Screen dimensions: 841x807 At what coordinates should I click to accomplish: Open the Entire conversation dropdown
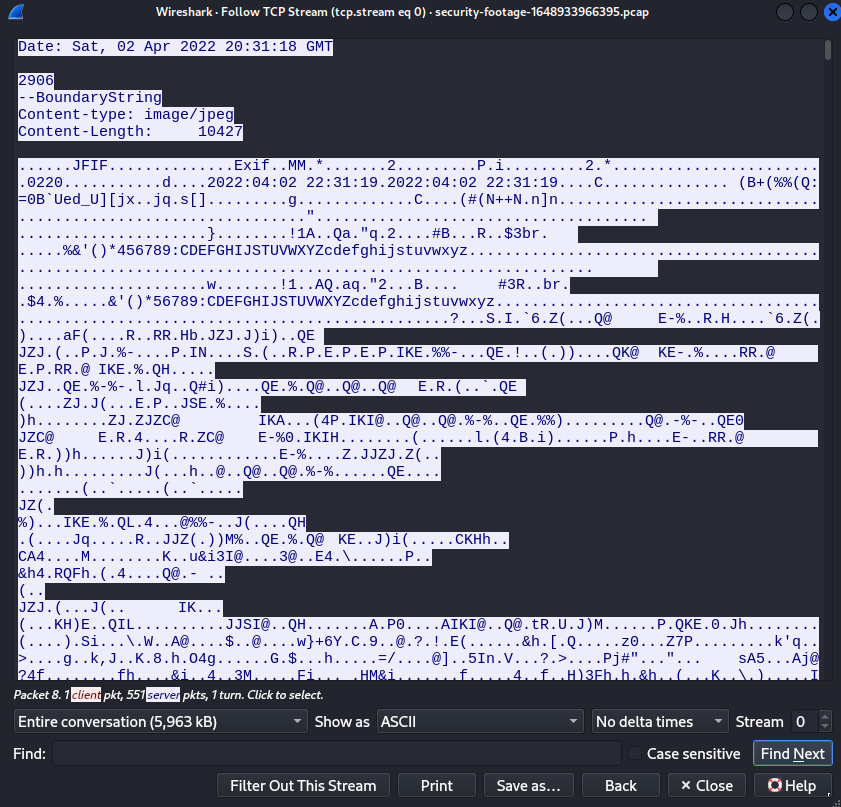click(x=160, y=722)
